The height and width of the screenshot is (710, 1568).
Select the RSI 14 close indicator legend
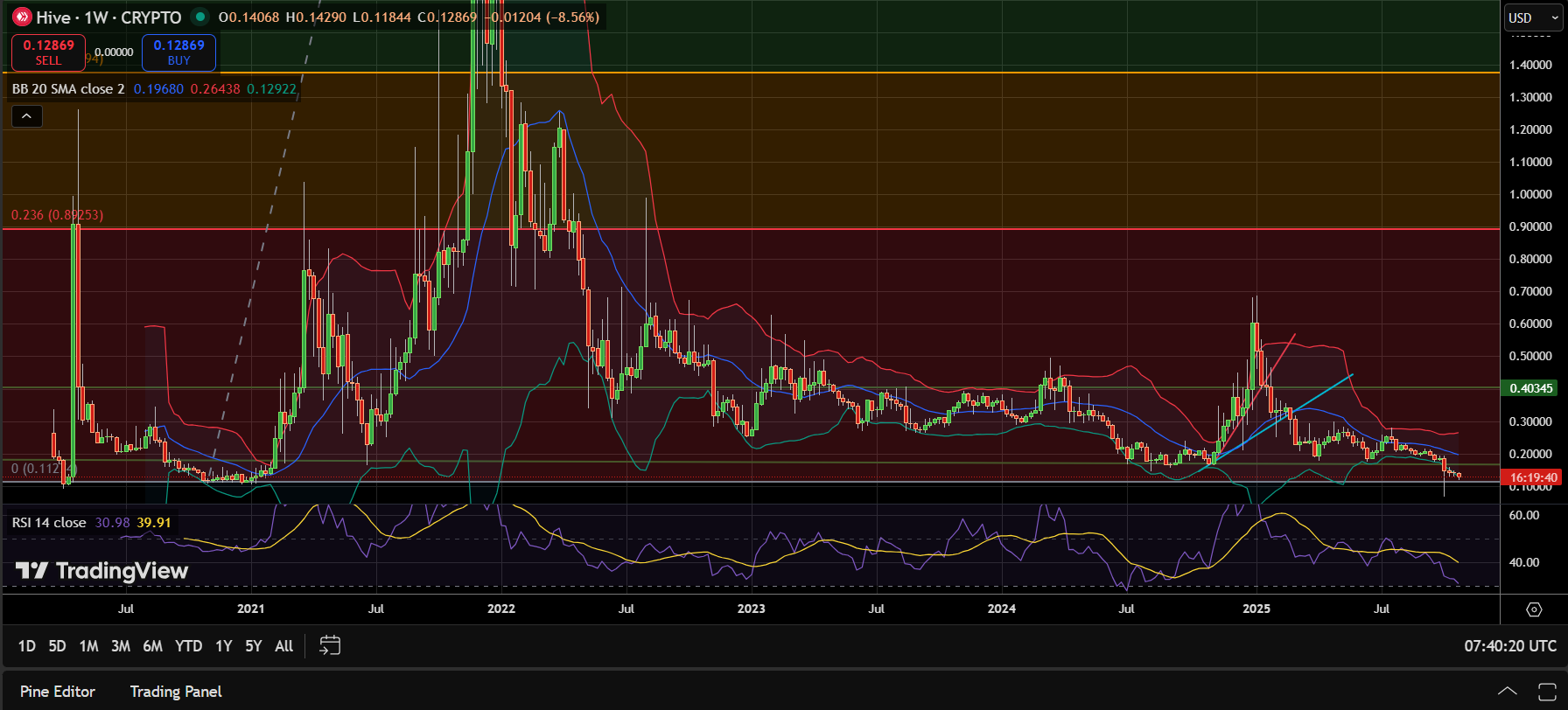(x=49, y=523)
